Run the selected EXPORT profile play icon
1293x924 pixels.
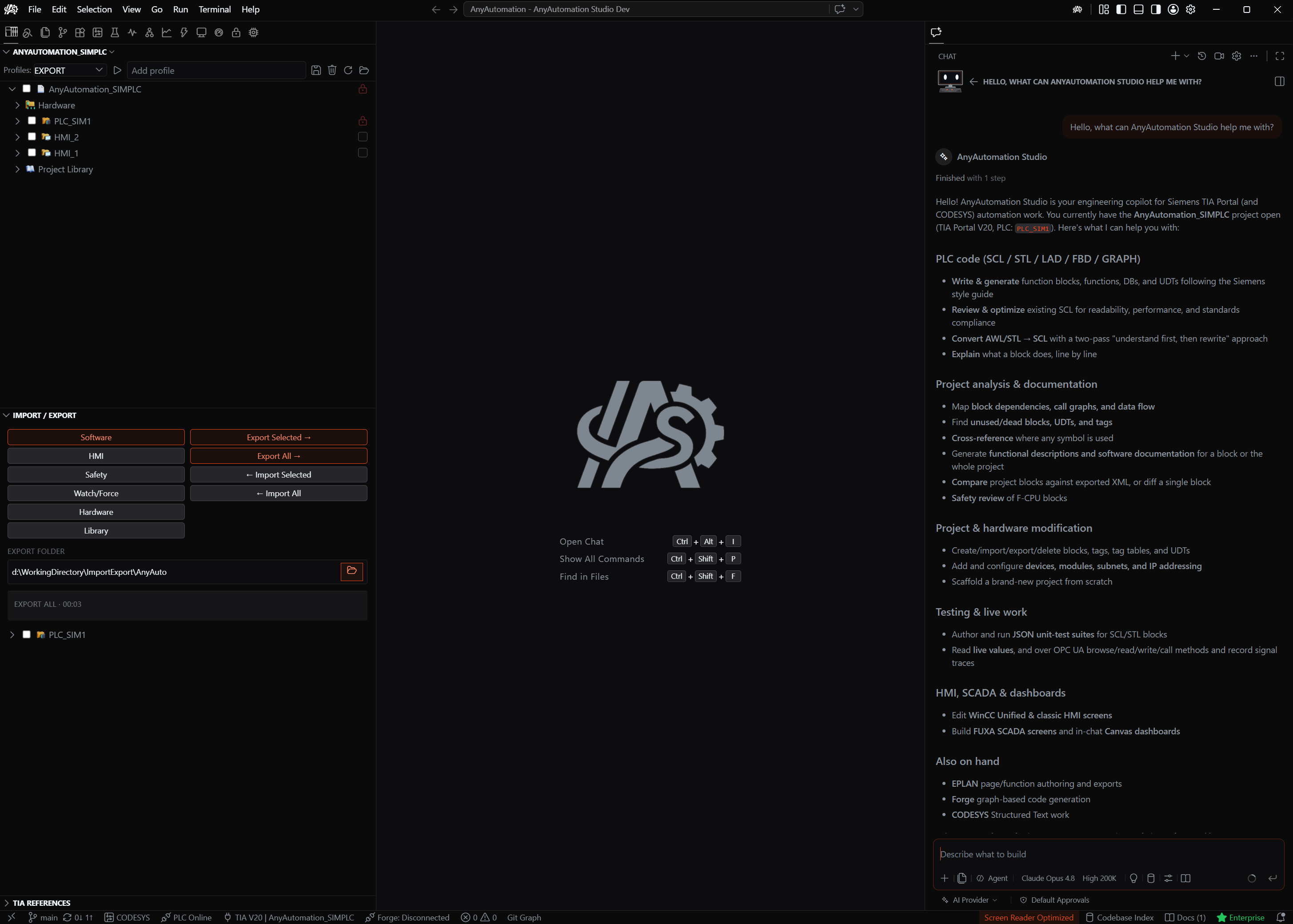[117, 70]
